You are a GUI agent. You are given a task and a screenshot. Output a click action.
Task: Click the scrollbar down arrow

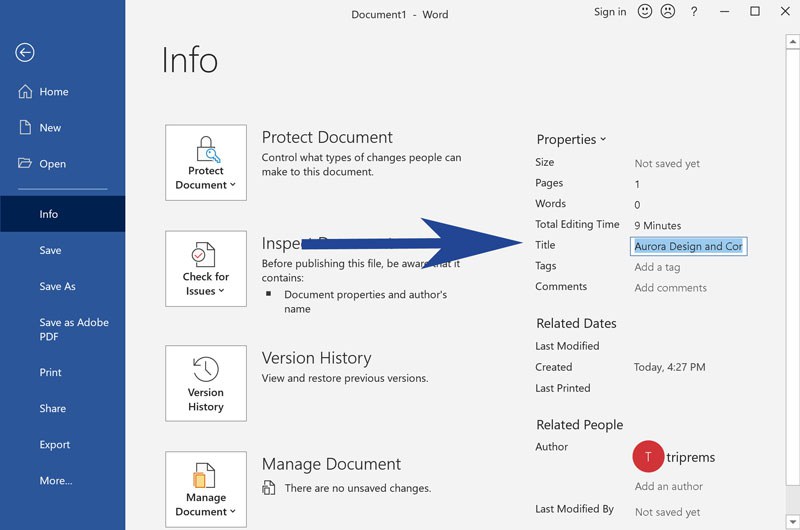(x=792, y=522)
